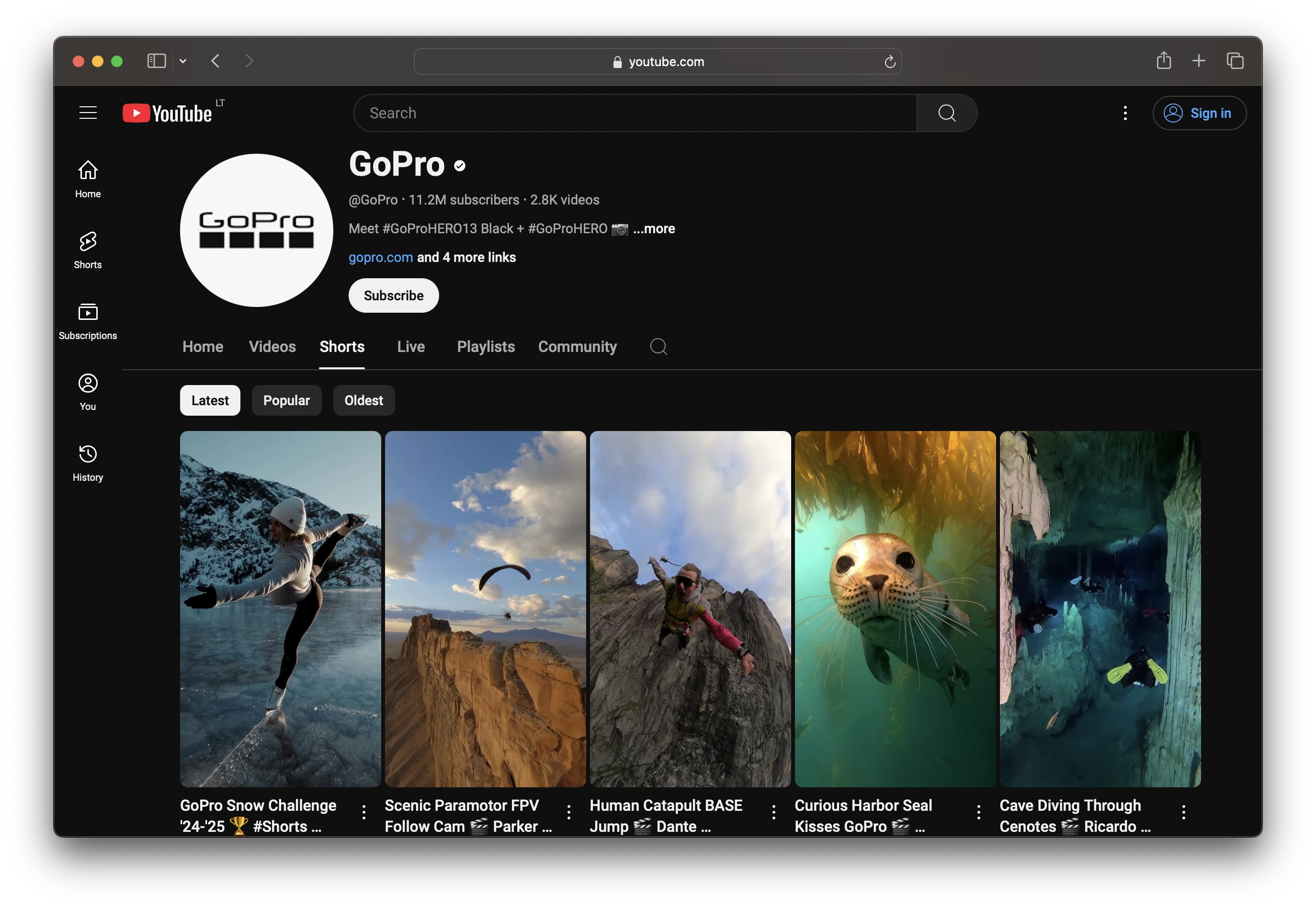Viewport: 1316px width, 908px height.
Task: Sort shorts by Popular
Action: point(286,400)
